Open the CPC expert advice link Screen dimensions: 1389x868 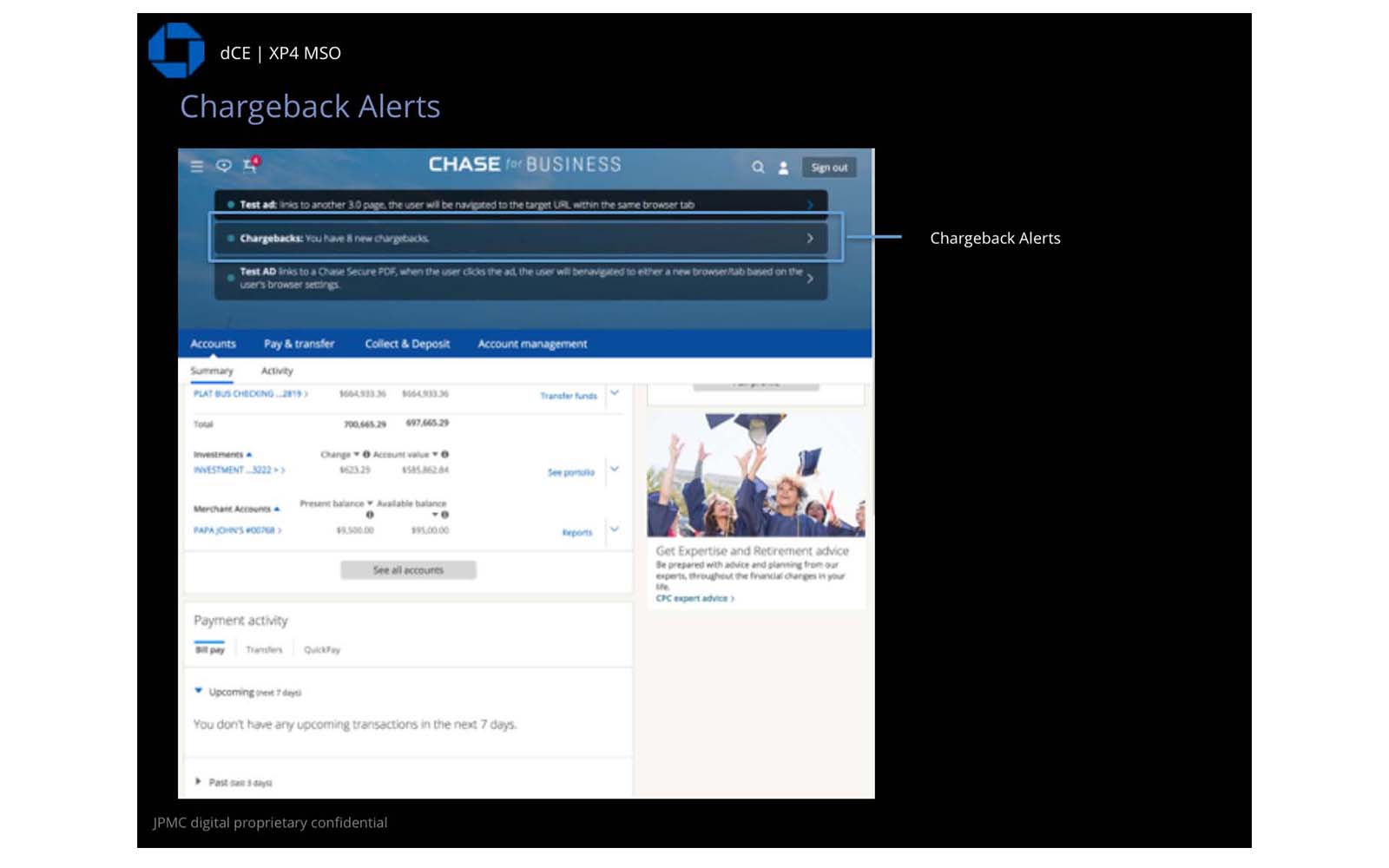point(694,599)
